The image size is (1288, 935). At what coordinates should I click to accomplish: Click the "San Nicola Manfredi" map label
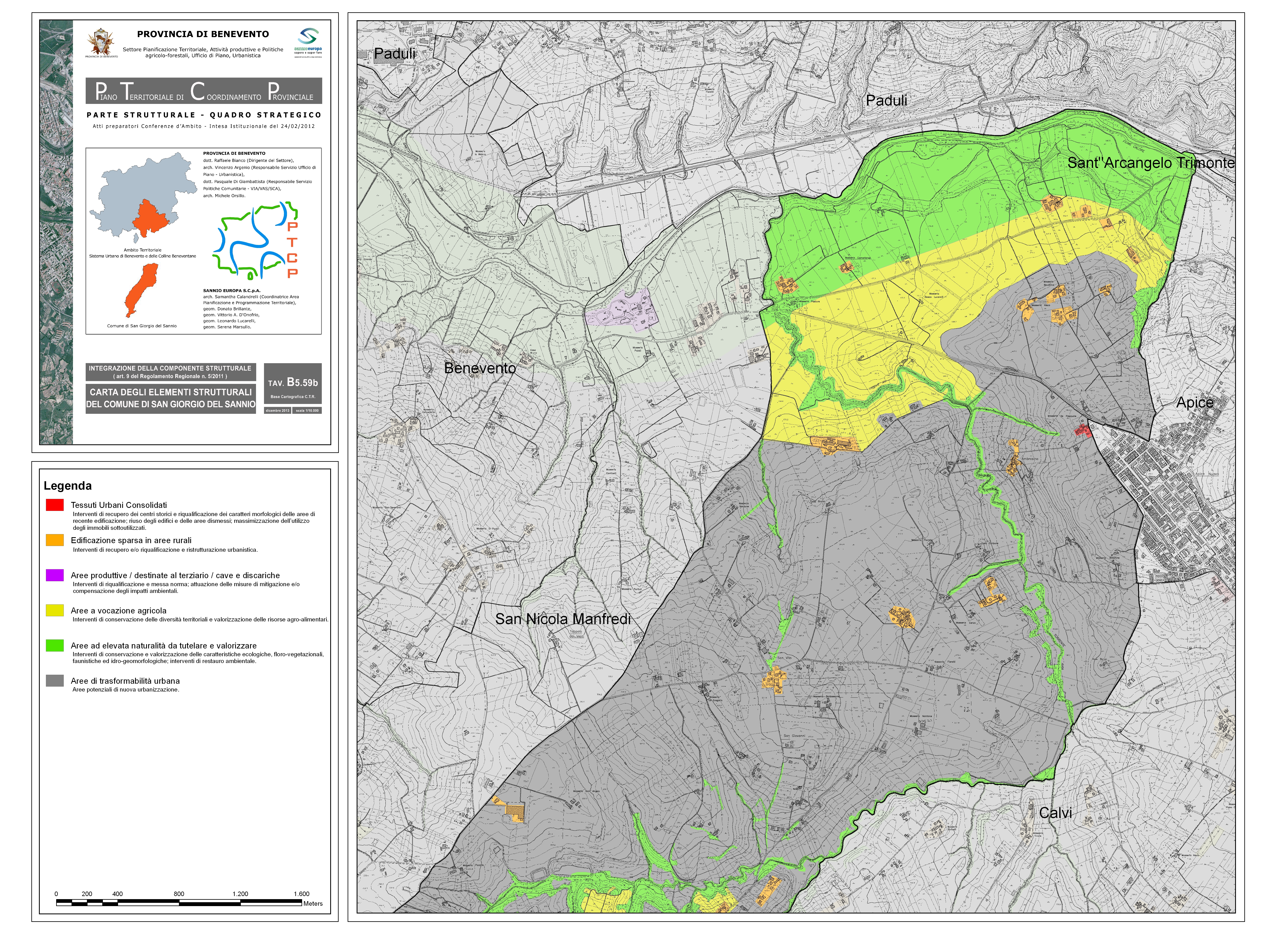click(563, 619)
